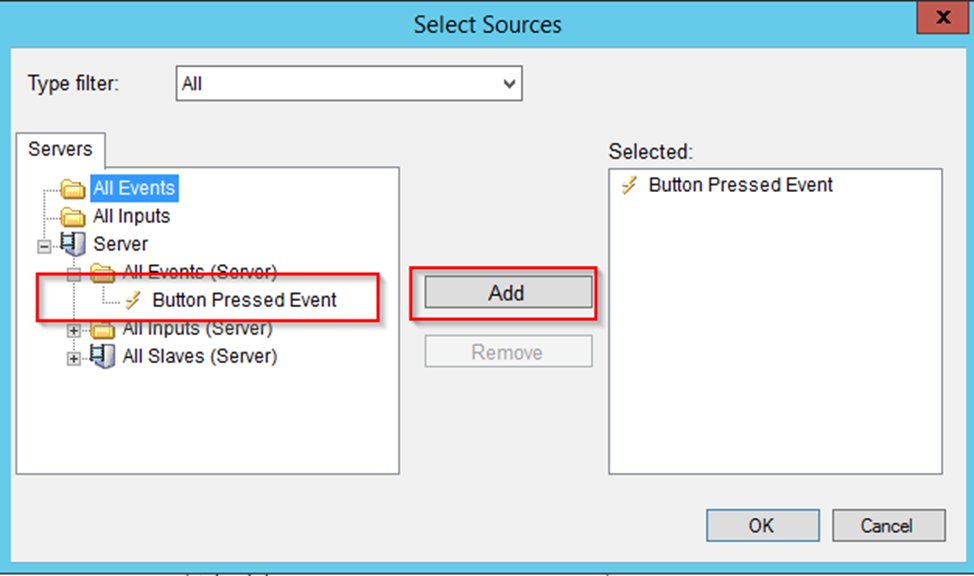Click the lightning bolt icon beside Button Pressed Event
This screenshot has width=974, height=576.
coord(134,299)
